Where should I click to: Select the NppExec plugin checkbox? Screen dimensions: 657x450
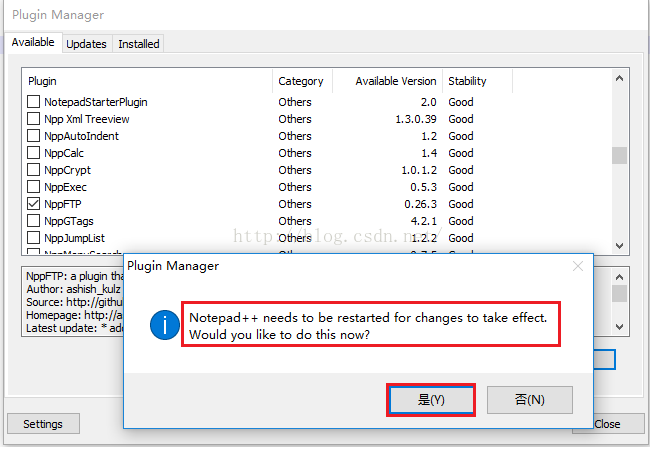point(34,187)
